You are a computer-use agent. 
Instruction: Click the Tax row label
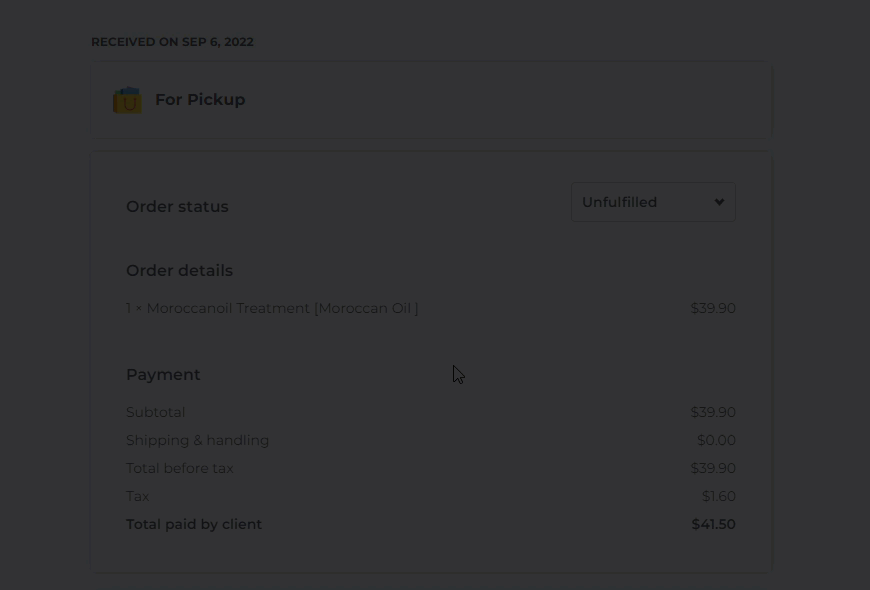(138, 496)
